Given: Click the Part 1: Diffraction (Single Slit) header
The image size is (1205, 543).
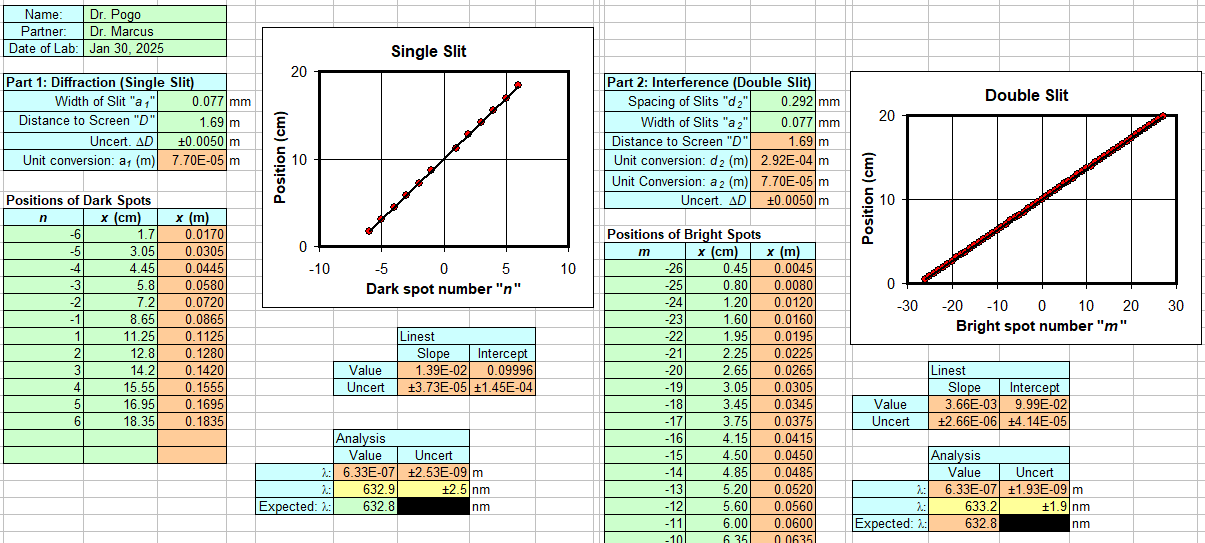Looking at the screenshot, I should coord(100,82).
